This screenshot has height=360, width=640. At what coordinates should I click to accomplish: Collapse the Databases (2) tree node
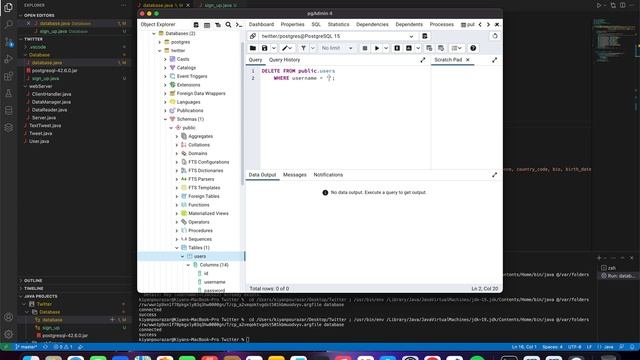[154, 33]
